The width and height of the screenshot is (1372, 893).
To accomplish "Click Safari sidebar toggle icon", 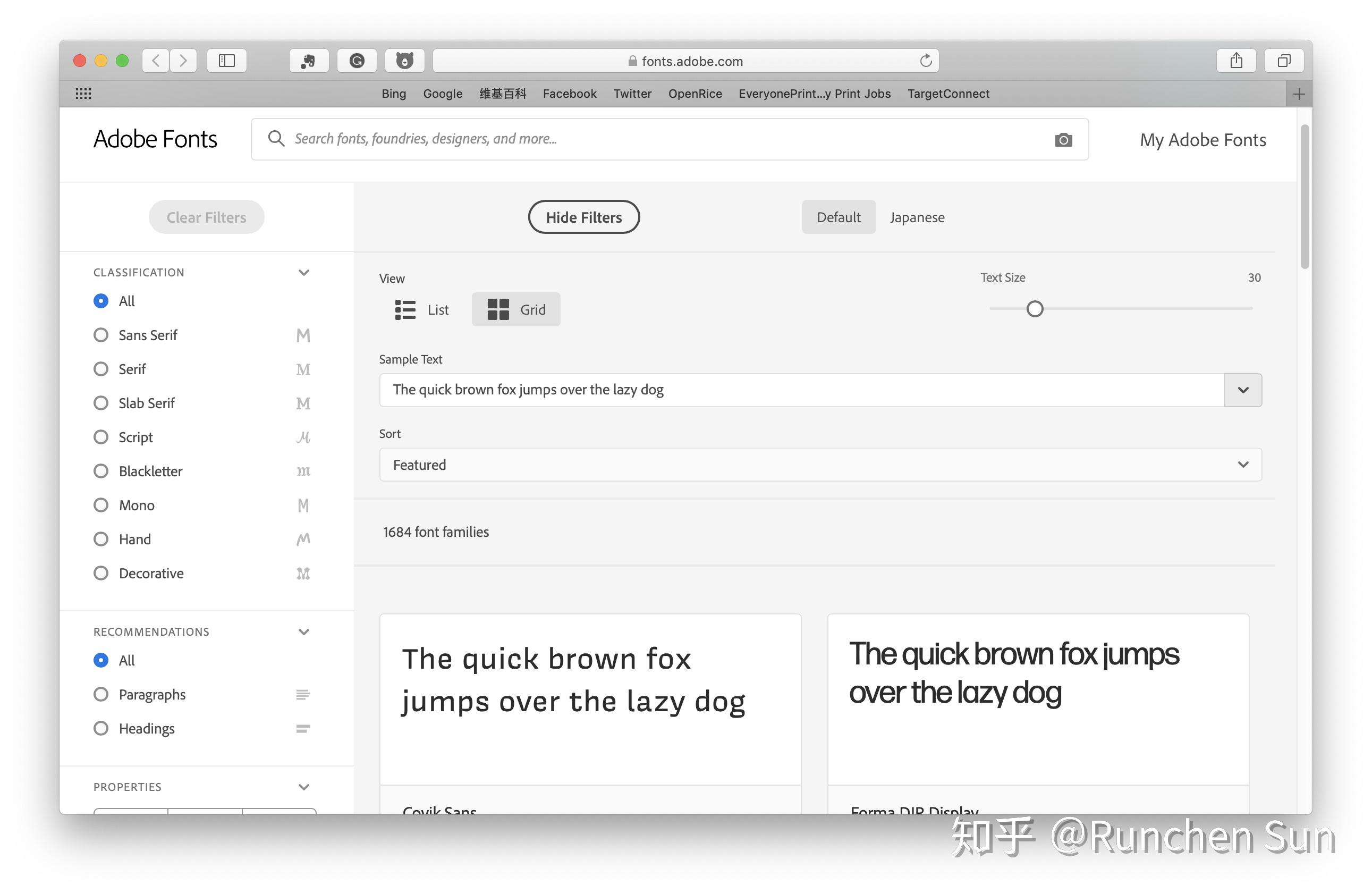I will pyautogui.click(x=226, y=61).
